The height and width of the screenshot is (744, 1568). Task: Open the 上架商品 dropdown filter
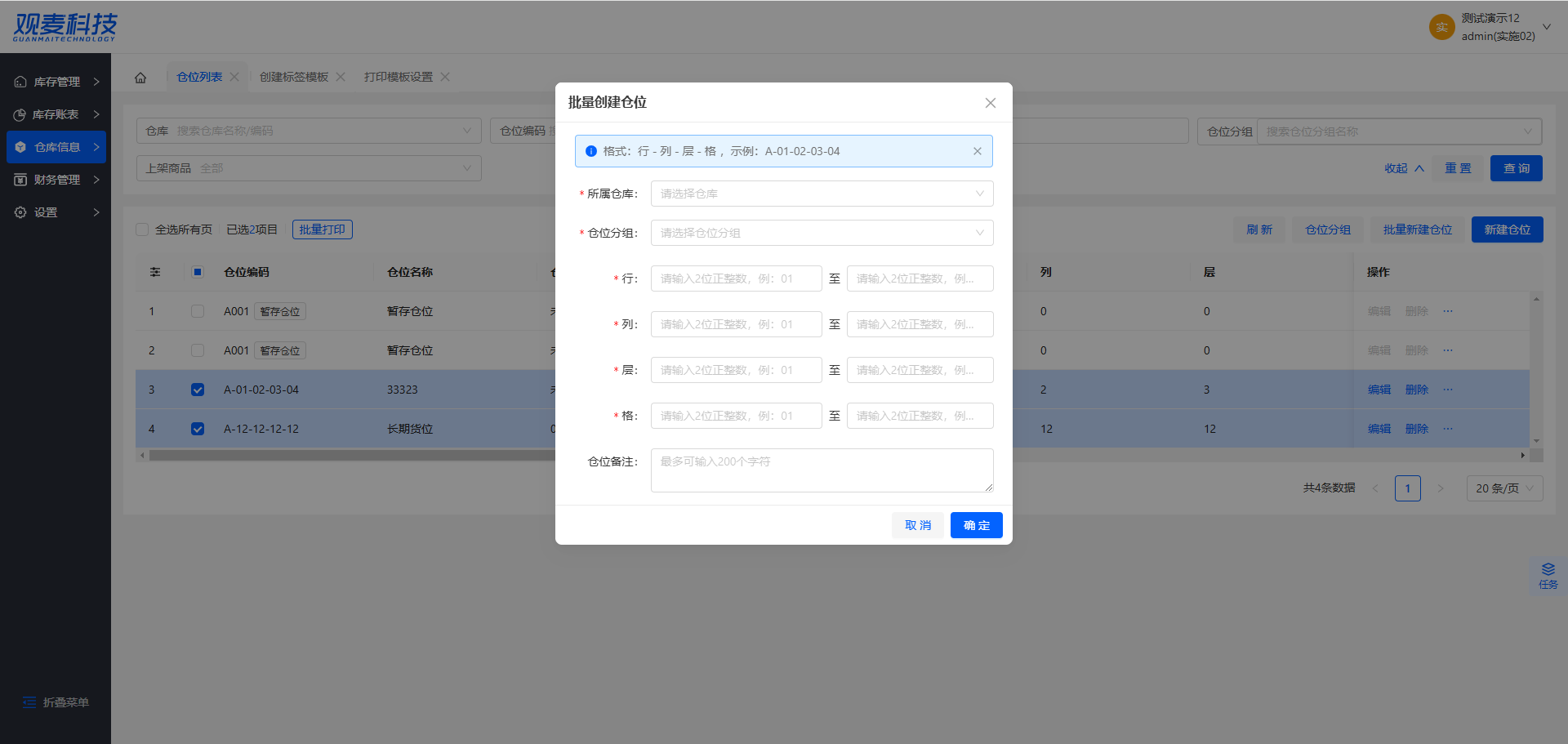click(309, 168)
